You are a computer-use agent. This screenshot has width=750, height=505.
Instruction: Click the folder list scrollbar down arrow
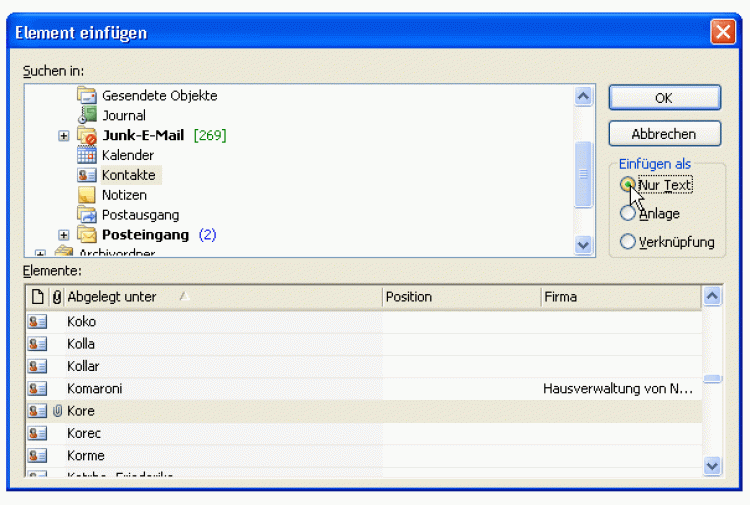584,245
